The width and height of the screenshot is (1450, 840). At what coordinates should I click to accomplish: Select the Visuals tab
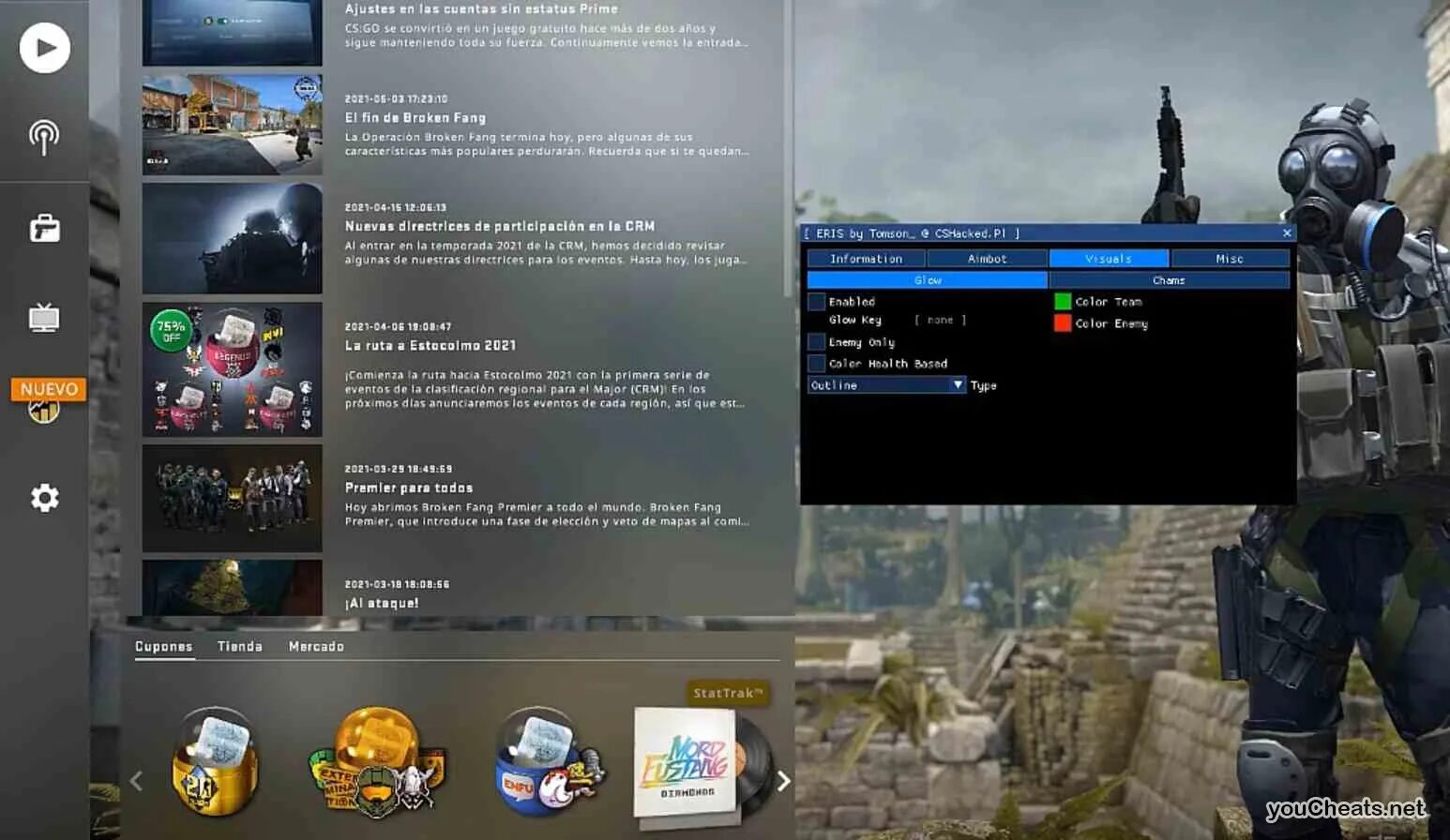point(1109,259)
